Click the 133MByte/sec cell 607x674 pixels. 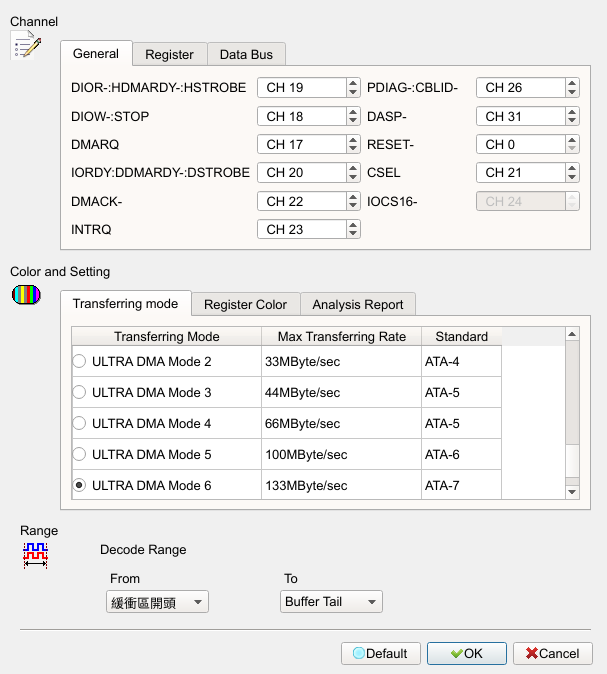pos(341,485)
